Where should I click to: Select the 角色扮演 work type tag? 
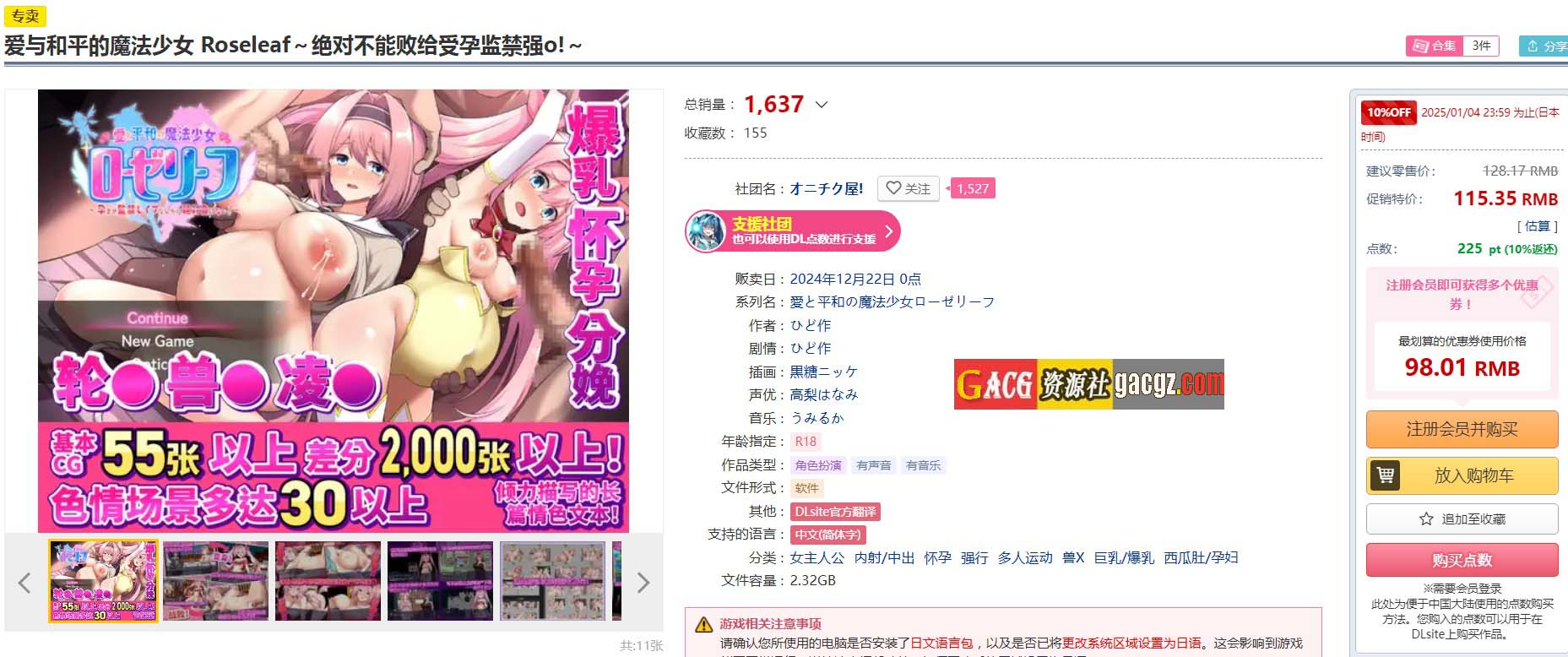pyautogui.click(x=818, y=465)
